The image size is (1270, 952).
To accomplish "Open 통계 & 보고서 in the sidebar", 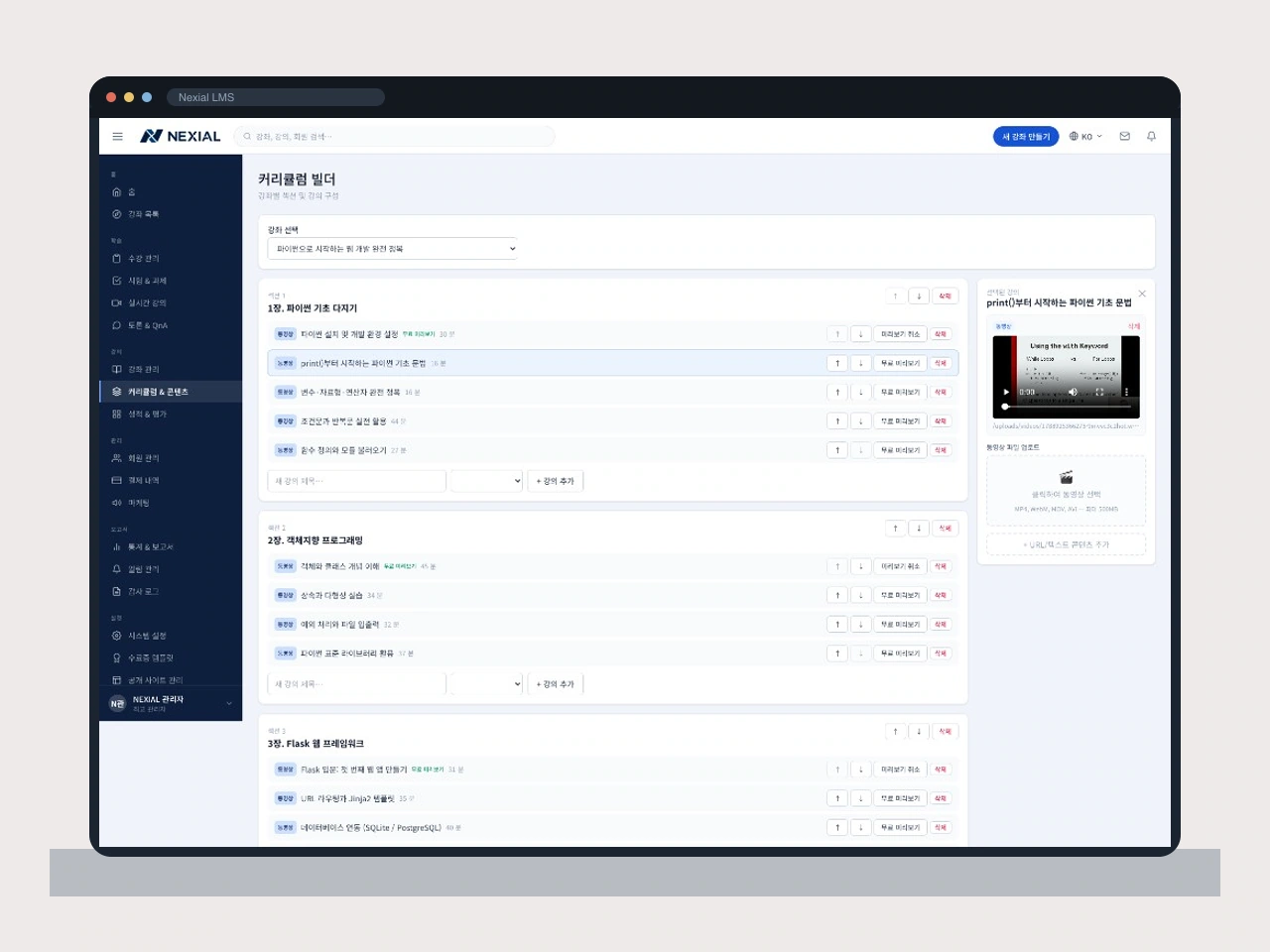I will coord(171,547).
